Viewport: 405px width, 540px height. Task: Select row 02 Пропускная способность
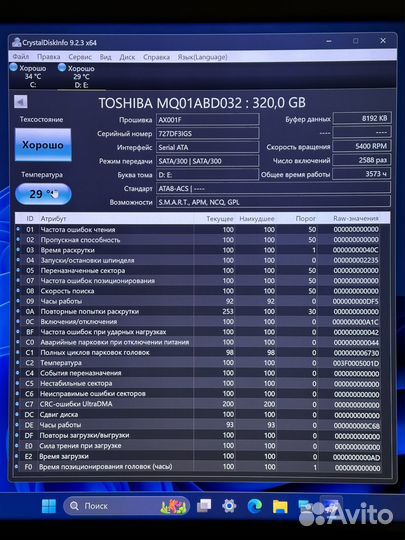click(198, 240)
